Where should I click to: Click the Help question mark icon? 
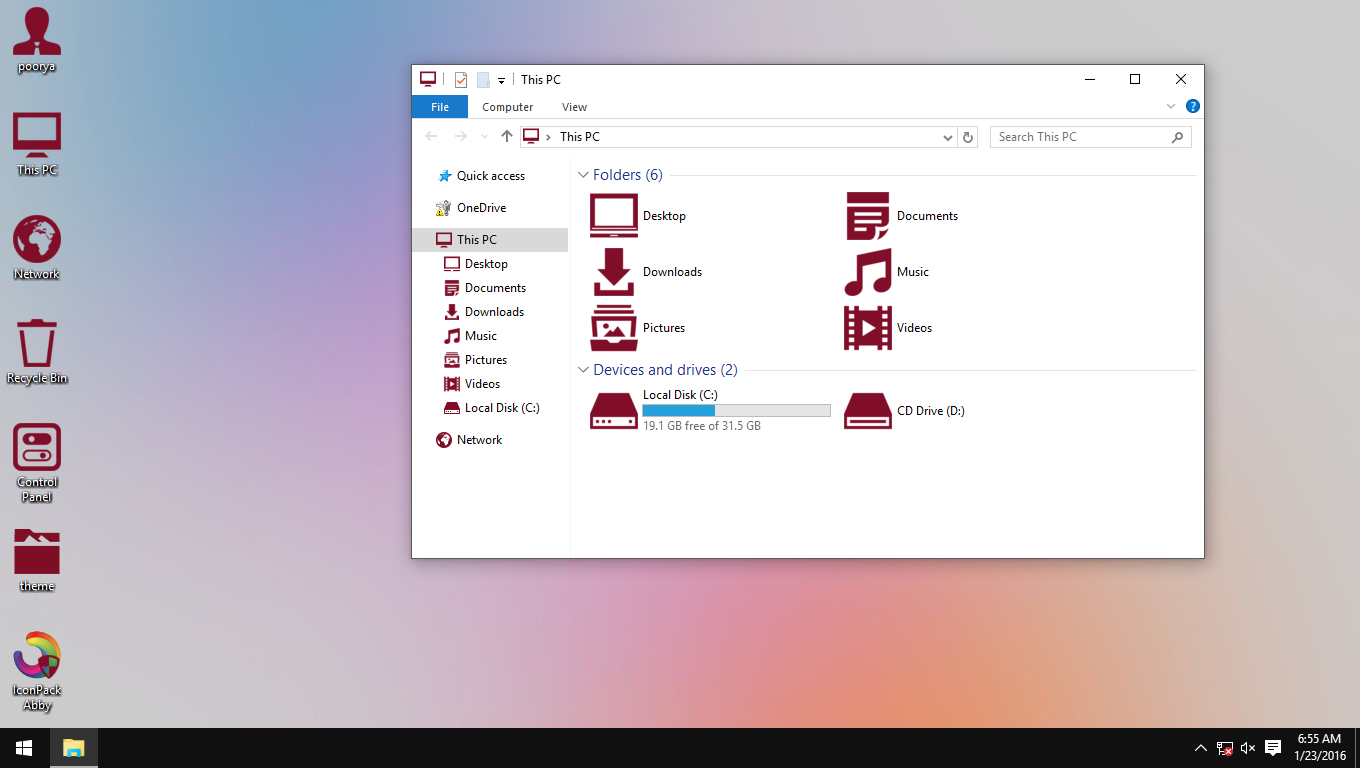(x=1192, y=107)
